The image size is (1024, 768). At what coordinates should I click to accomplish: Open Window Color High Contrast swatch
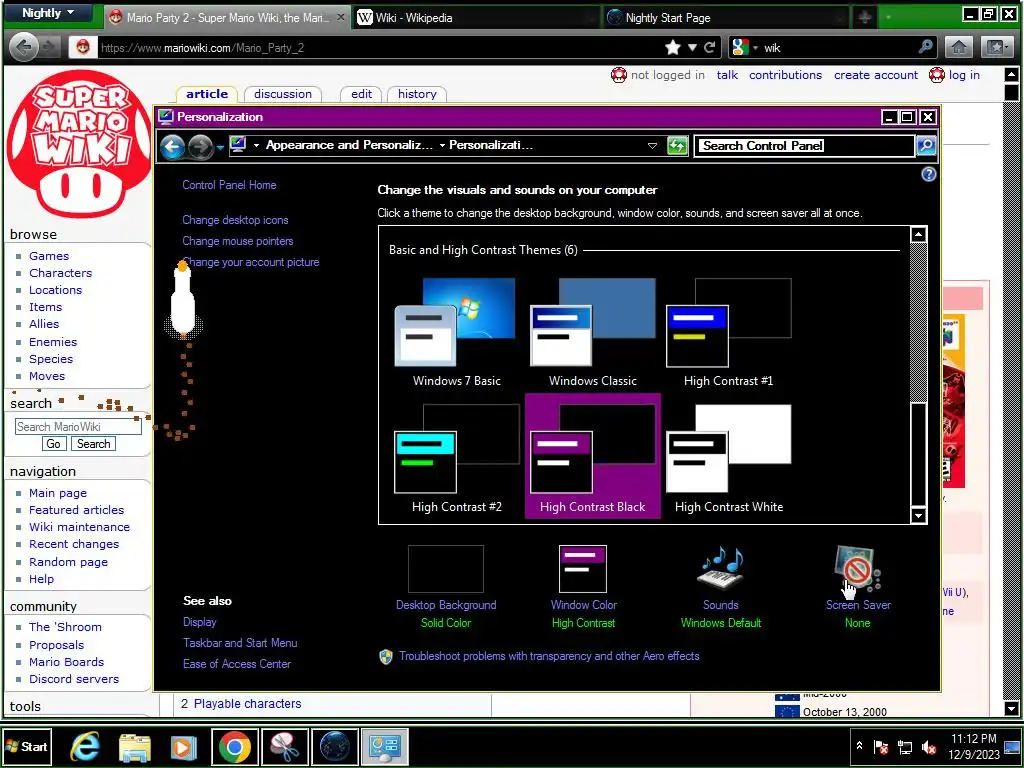583,569
